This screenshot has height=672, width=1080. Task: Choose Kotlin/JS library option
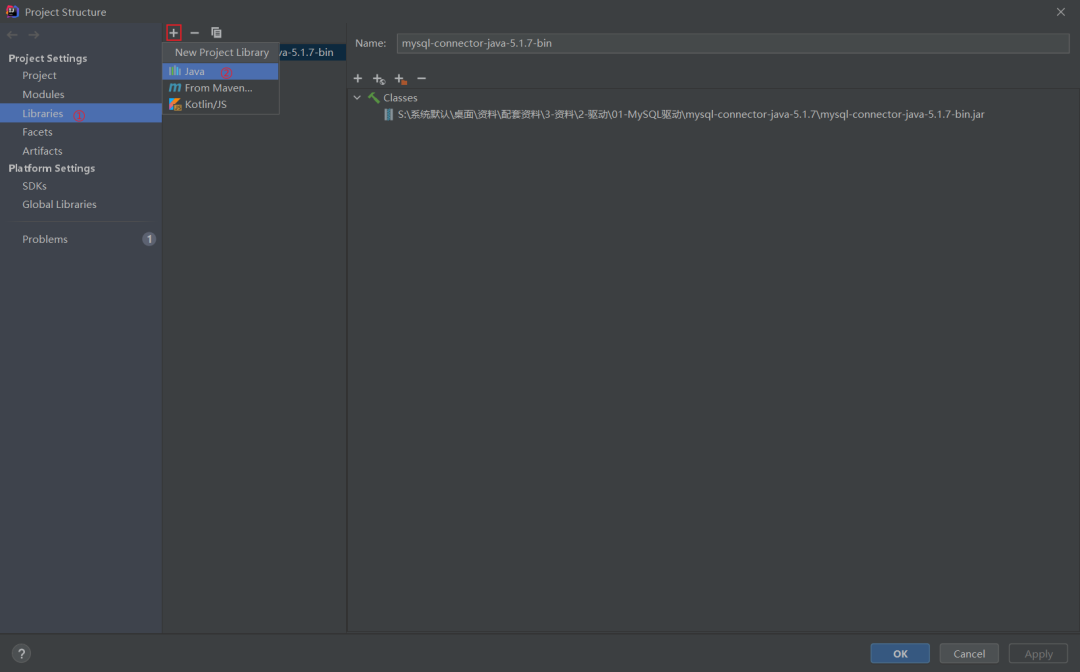[220, 105]
